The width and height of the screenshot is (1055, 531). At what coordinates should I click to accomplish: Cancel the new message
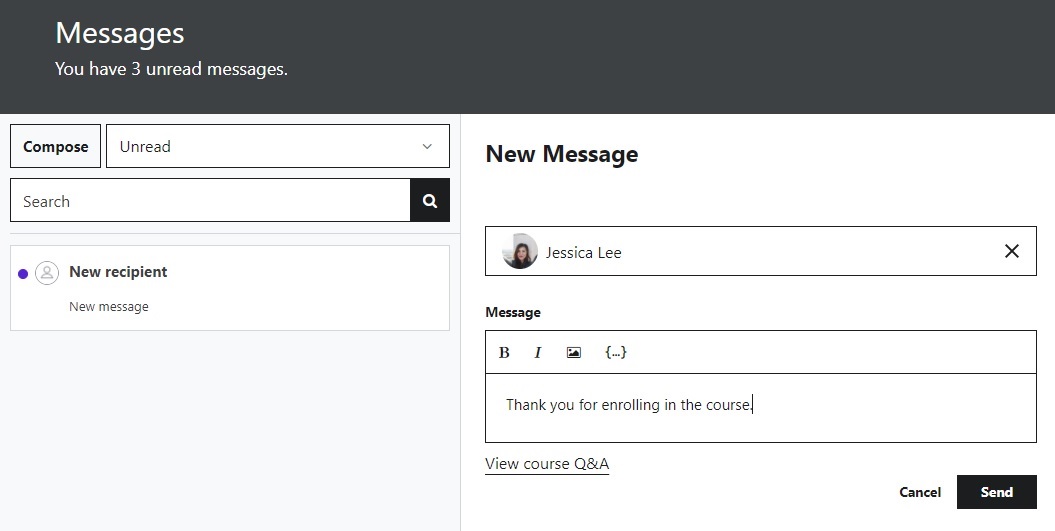point(920,492)
